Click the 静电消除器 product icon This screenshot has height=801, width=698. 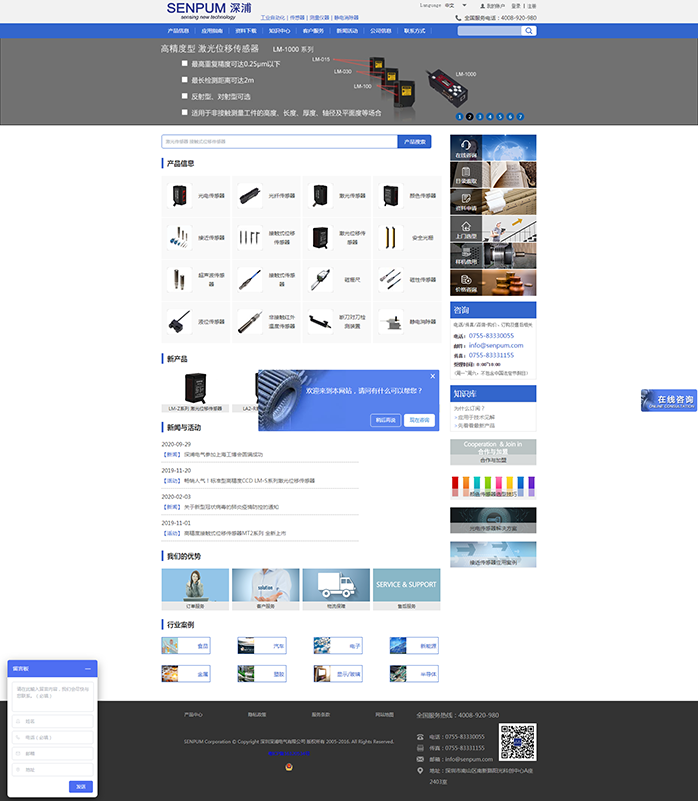389,322
